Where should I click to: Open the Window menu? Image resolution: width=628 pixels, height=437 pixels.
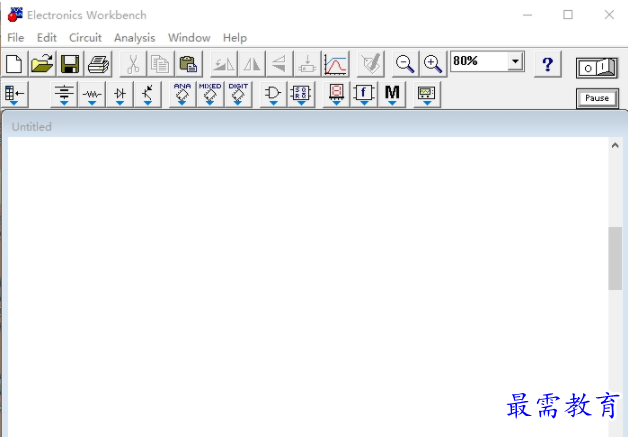point(189,38)
